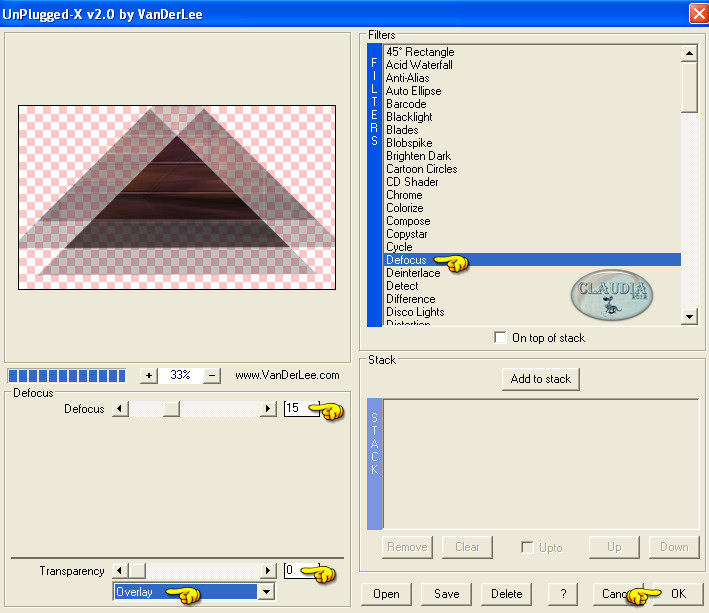Open a saved preset with Open
Screen dimensions: 709x613
point(386,594)
